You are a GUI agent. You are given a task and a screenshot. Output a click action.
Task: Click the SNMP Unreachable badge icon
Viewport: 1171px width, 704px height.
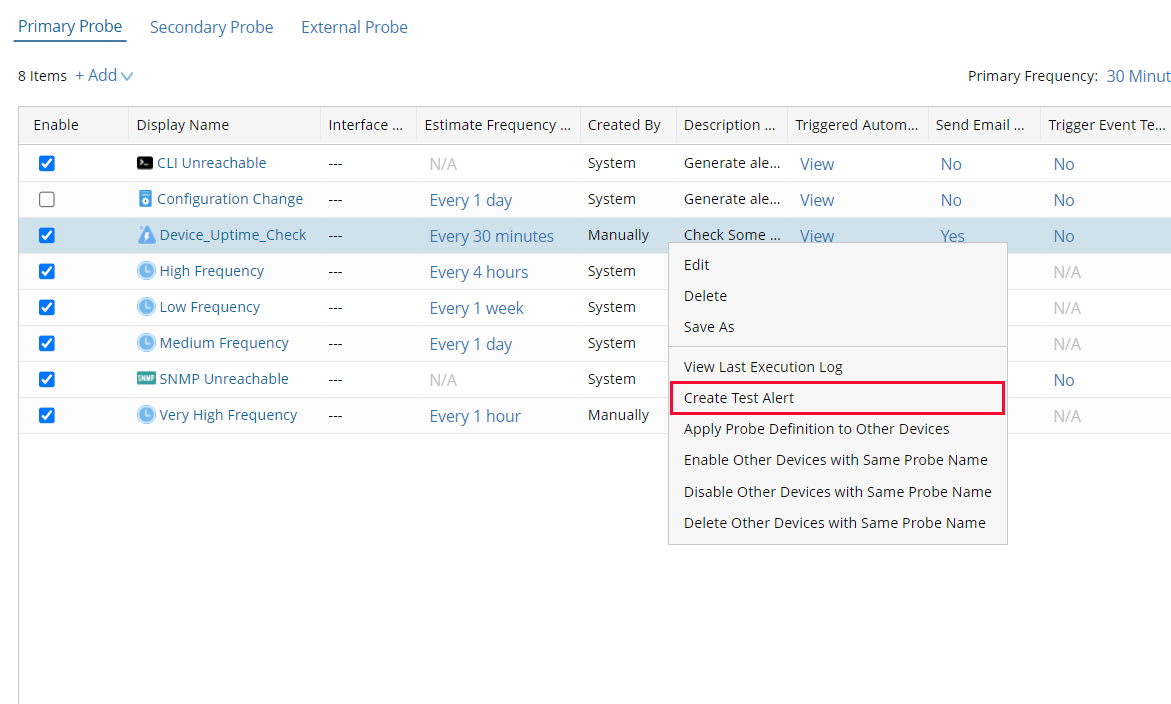[143, 379]
